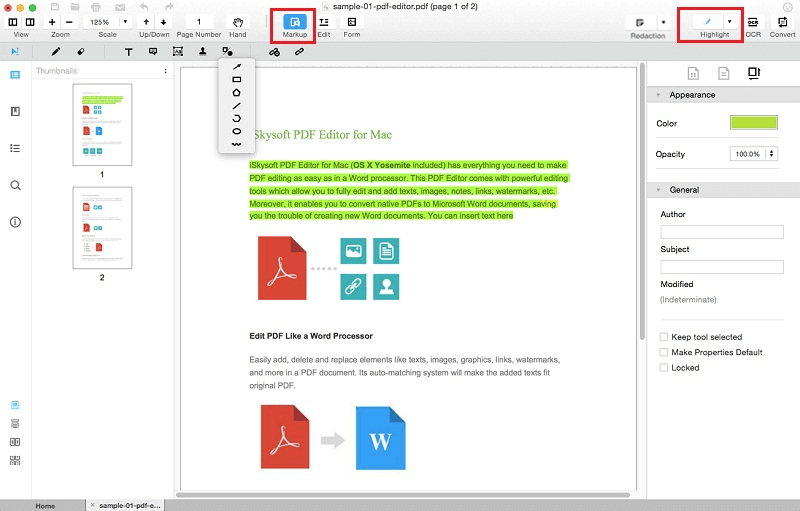The image size is (800, 511).
Task: Switch to sample-01-pdf-e... document tab
Action: coord(130,505)
